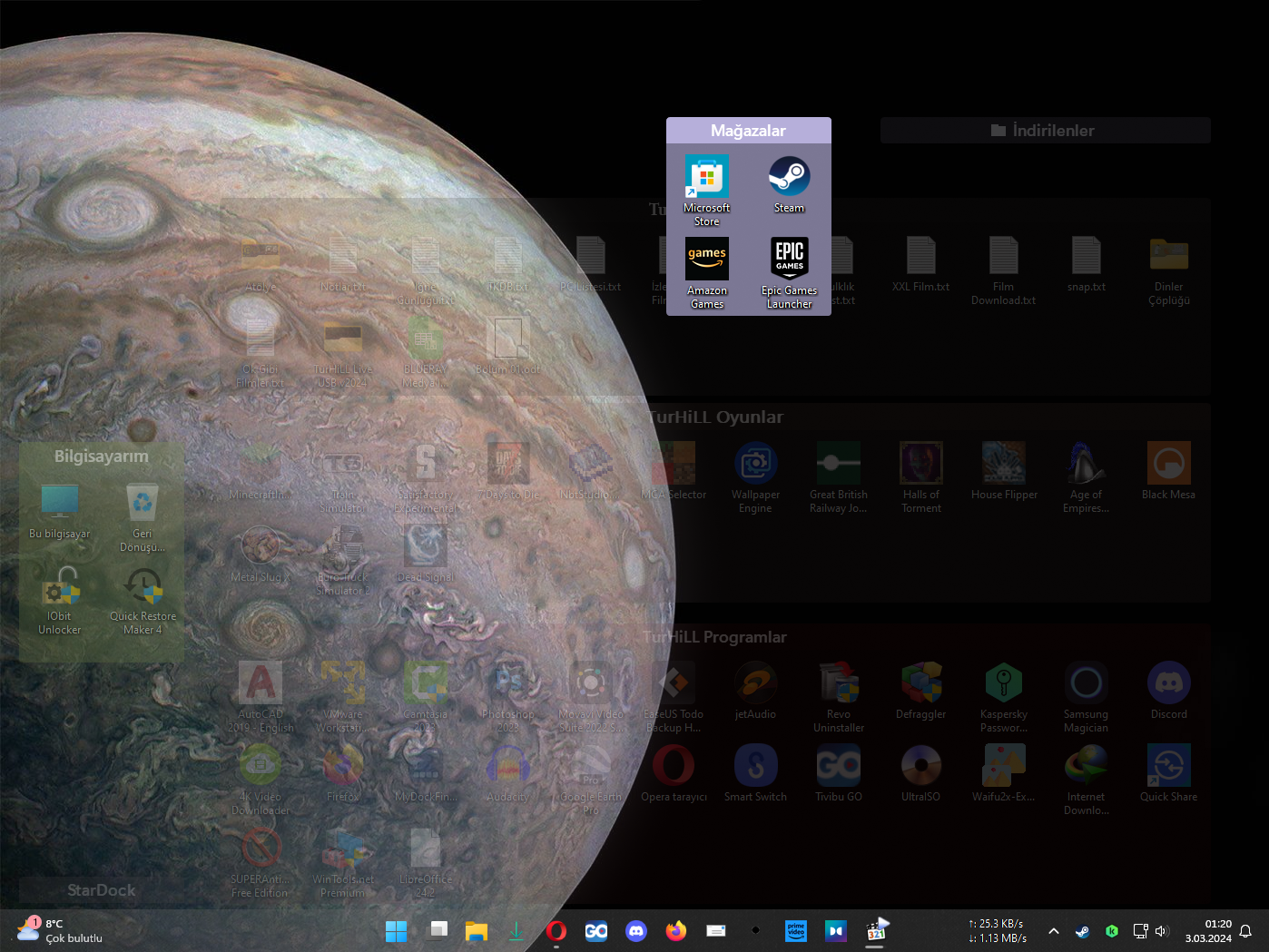Switch to Media Player Classic on taskbar
Viewport: 1269px width, 952px height.
coord(876,931)
